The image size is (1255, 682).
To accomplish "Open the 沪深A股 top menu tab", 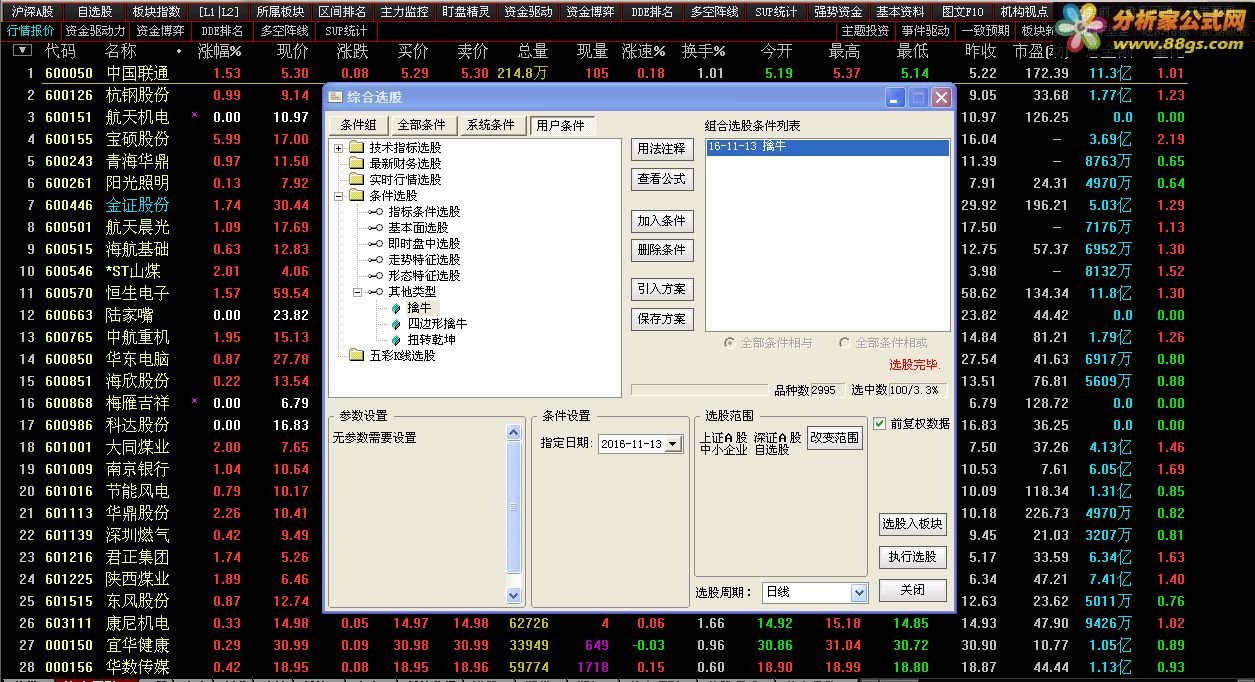I will pos(33,12).
